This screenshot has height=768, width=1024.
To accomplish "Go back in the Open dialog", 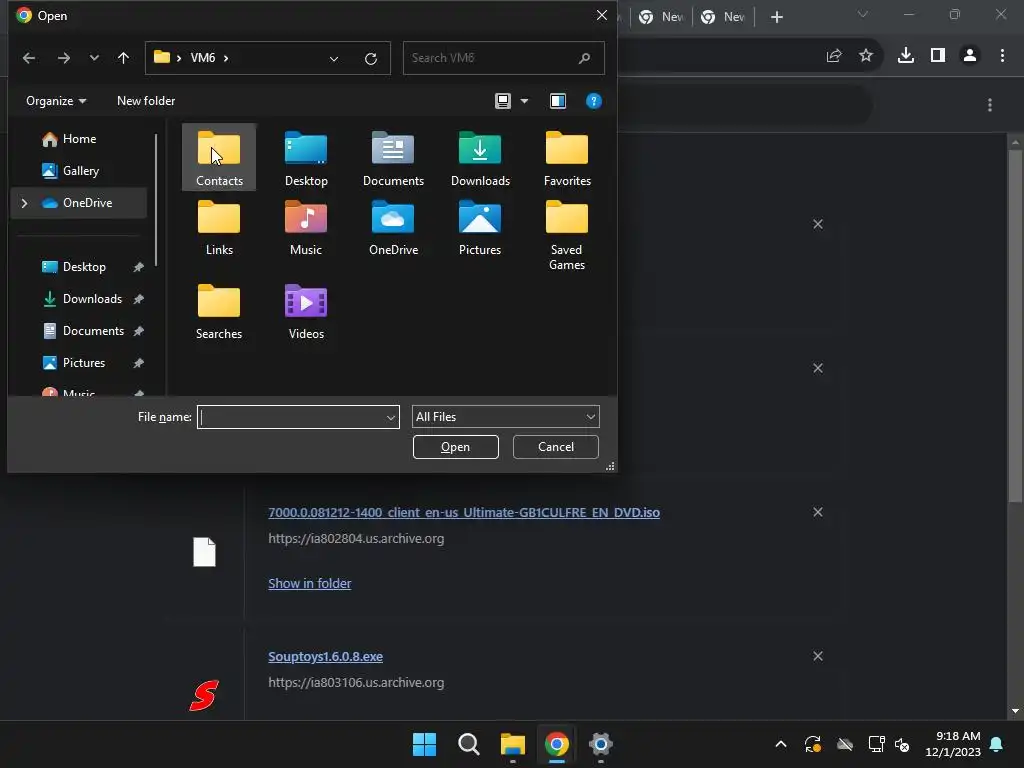I will (29, 58).
